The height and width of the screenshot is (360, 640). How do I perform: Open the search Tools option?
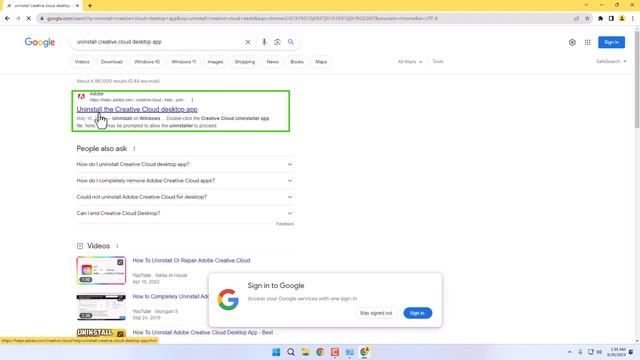click(438, 62)
